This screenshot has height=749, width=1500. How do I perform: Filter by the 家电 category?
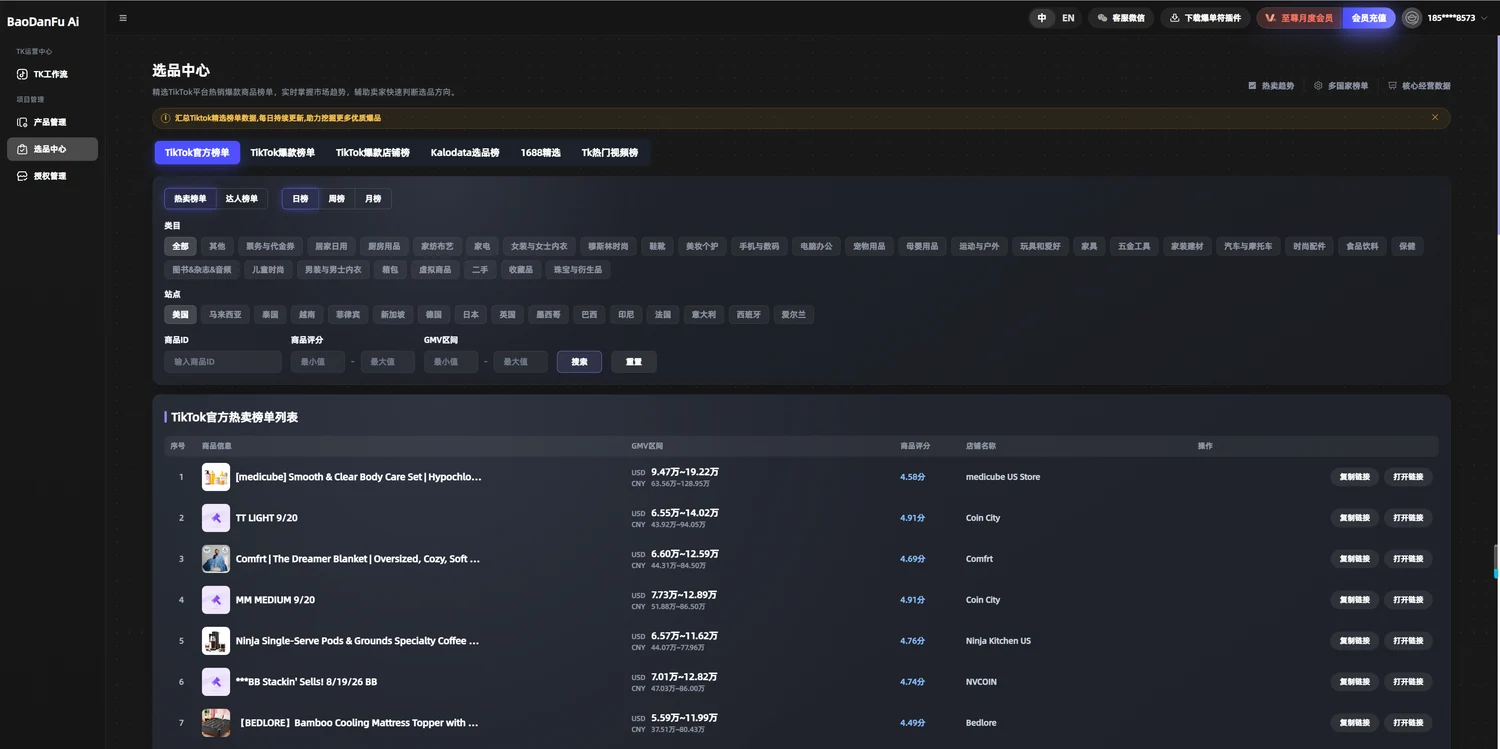click(482, 246)
